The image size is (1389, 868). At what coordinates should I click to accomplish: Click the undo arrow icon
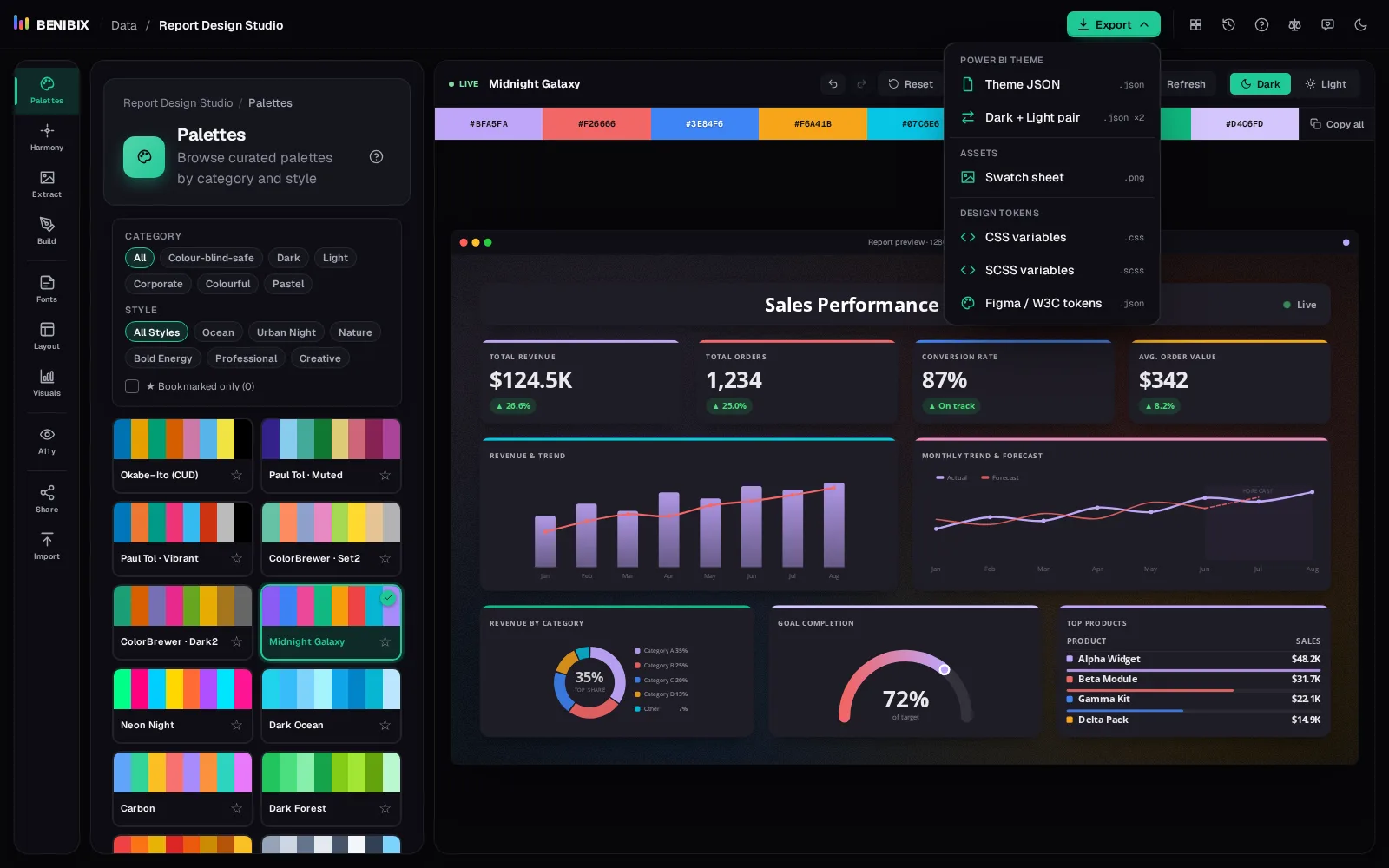833,84
